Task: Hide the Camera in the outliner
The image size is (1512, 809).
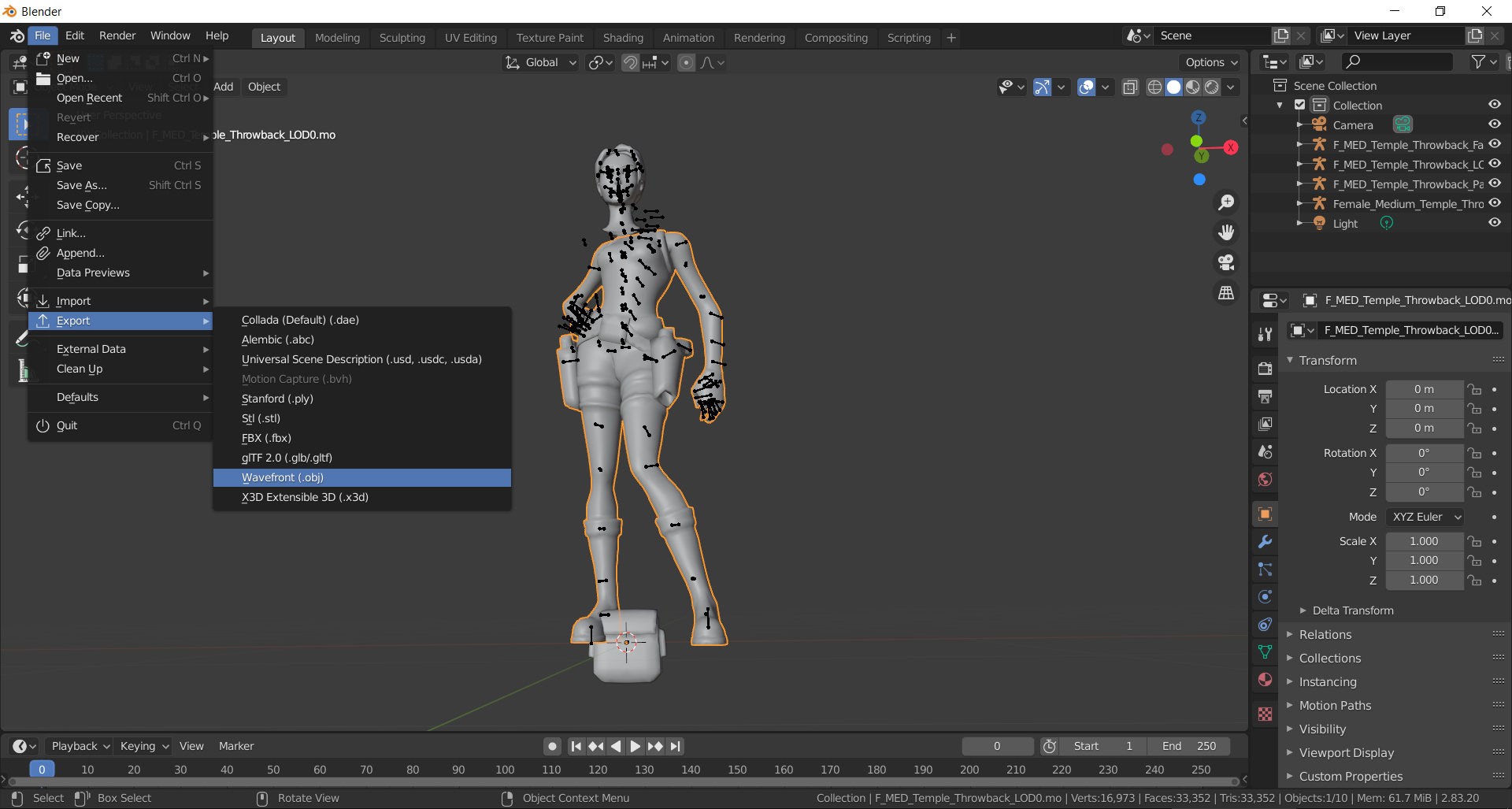Action: click(x=1494, y=124)
